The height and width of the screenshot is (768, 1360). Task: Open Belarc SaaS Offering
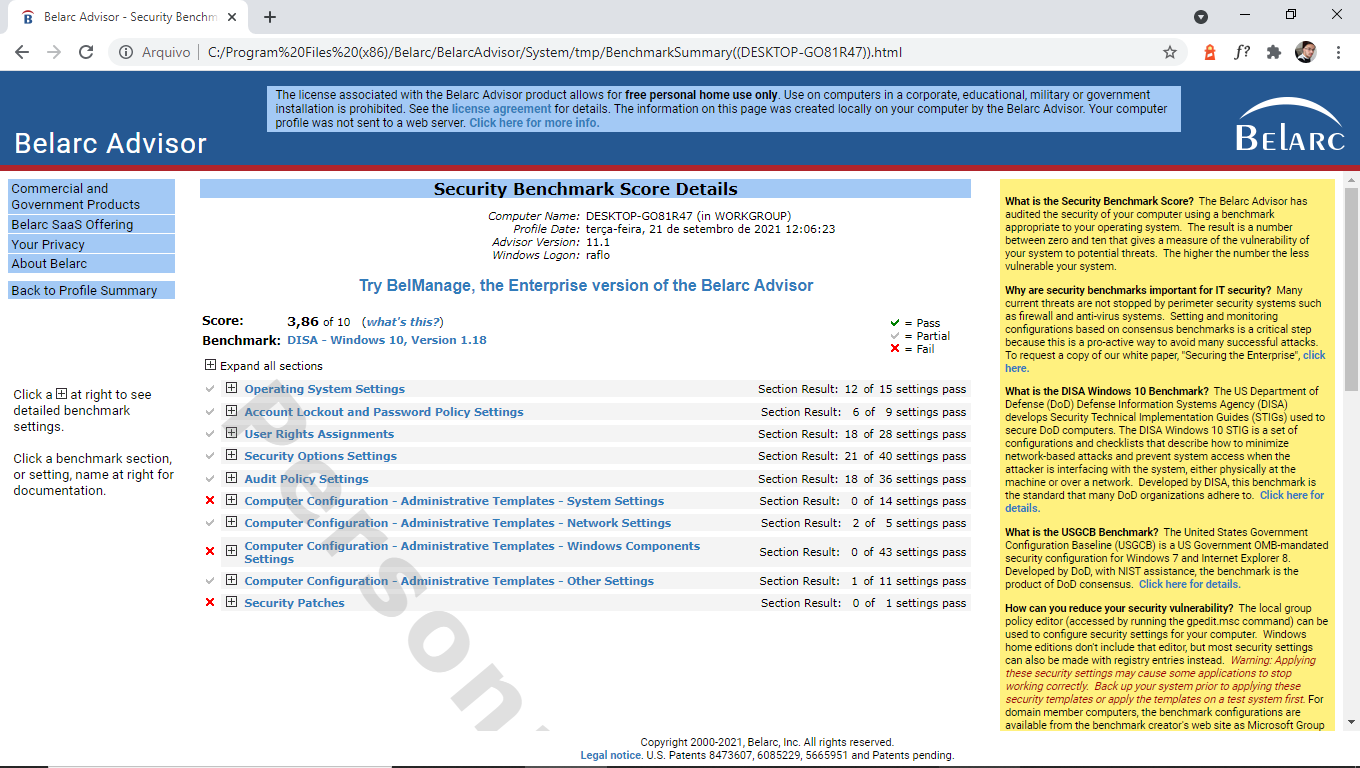tap(91, 224)
